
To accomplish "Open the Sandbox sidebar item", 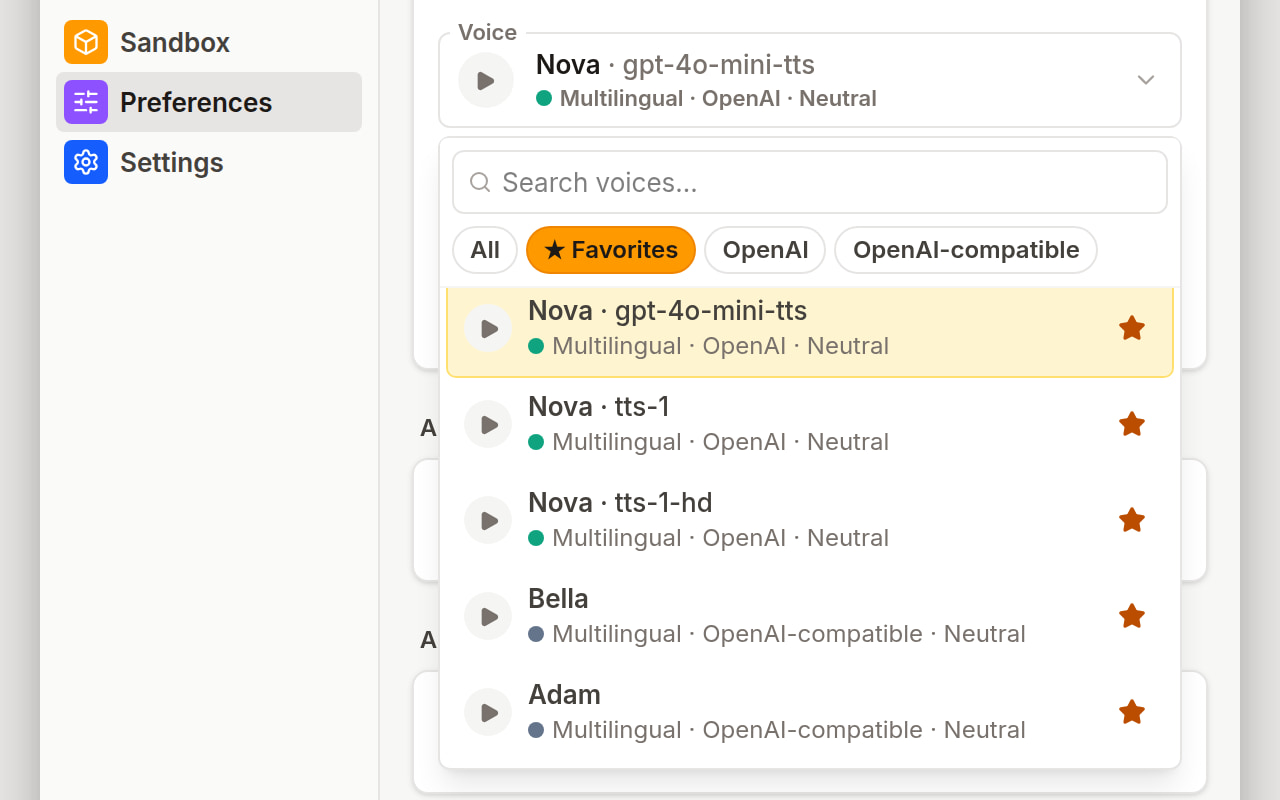I will coord(209,42).
